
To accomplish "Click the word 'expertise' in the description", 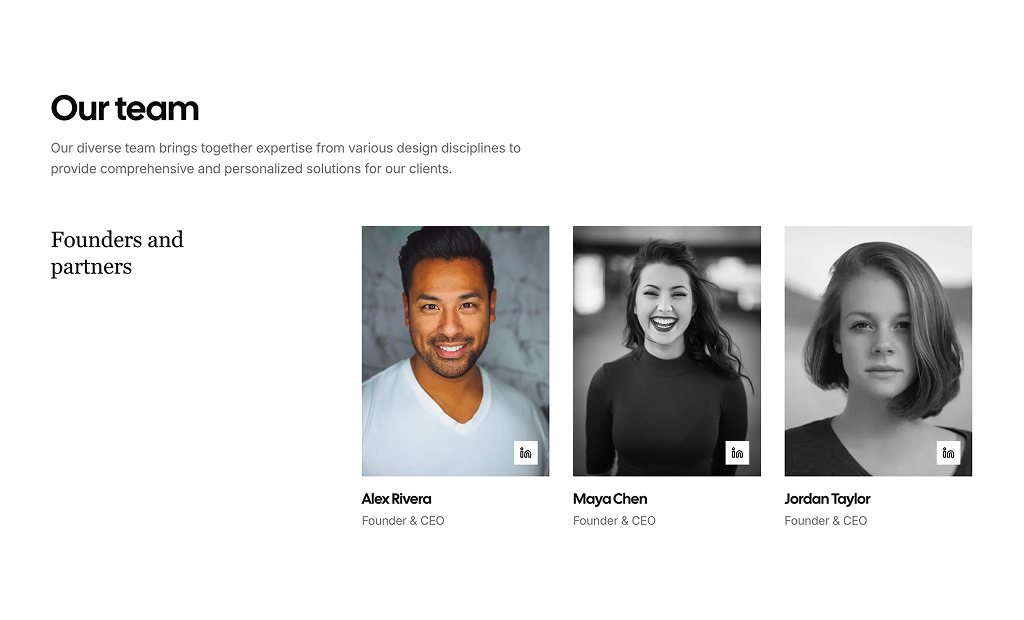I will (x=286, y=148).
